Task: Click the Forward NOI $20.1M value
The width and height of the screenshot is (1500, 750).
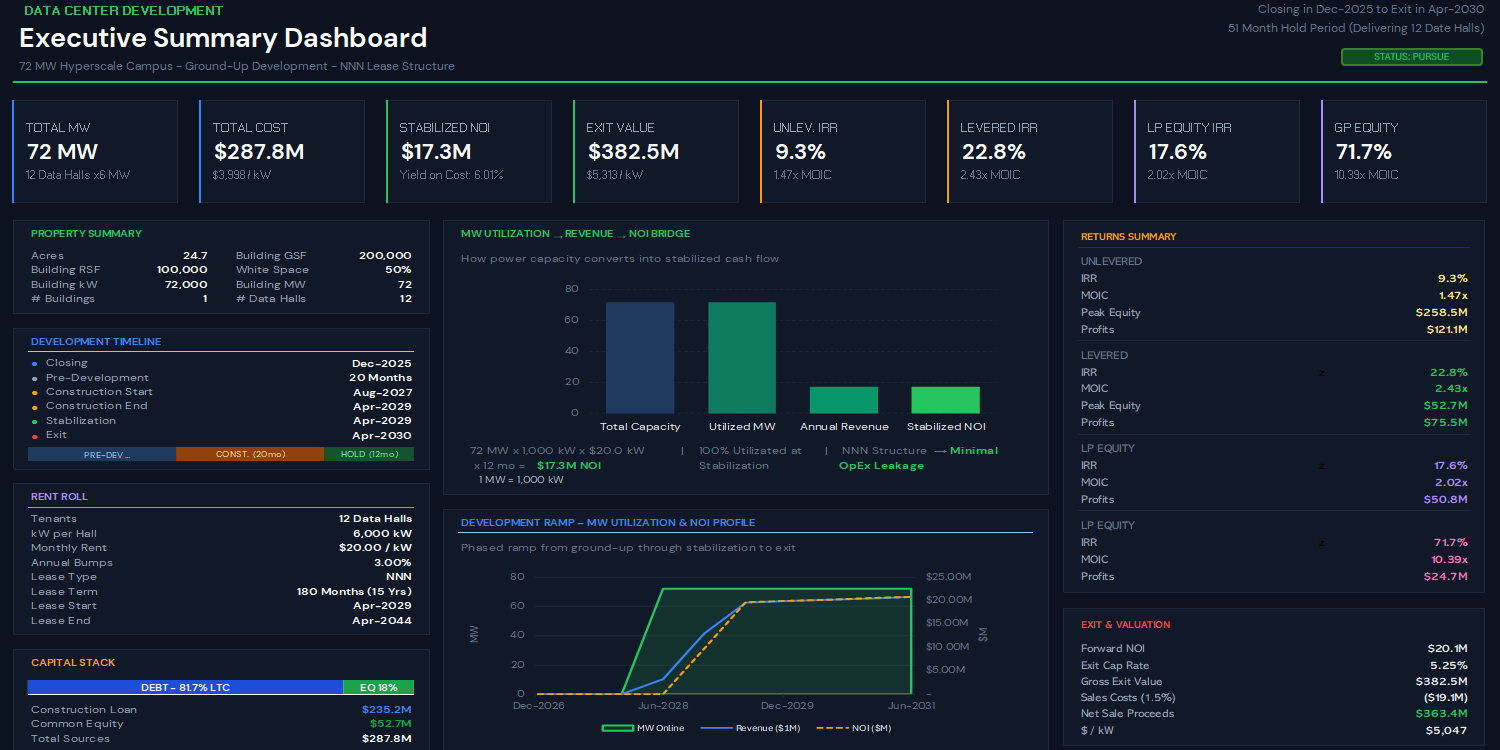Action: (1447, 648)
